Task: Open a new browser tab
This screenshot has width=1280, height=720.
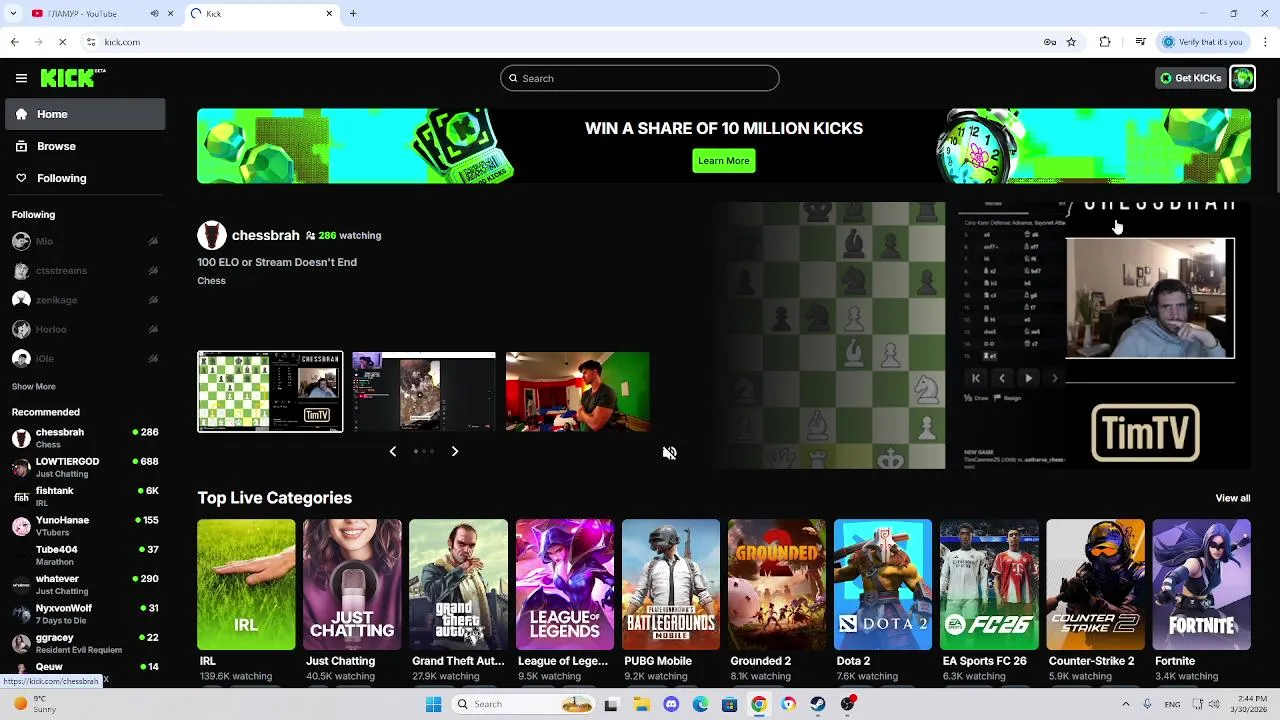Action: click(353, 13)
